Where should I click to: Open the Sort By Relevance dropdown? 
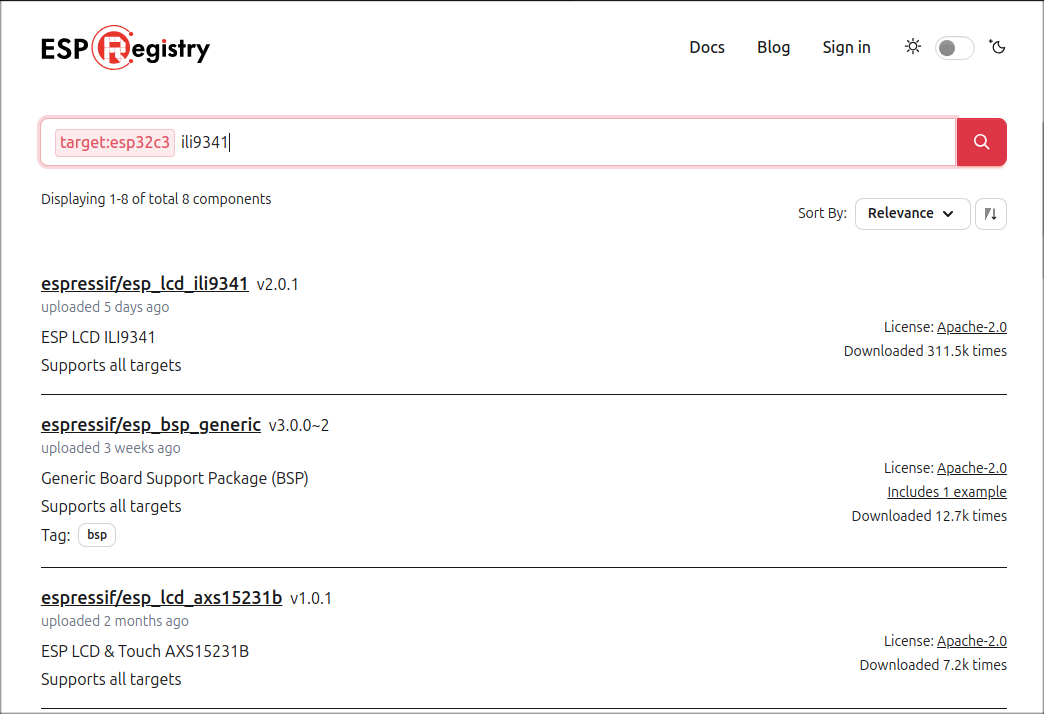[x=912, y=213]
